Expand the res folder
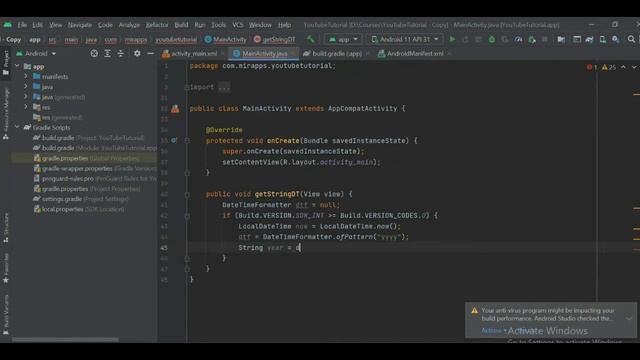 tap(26, 107)
